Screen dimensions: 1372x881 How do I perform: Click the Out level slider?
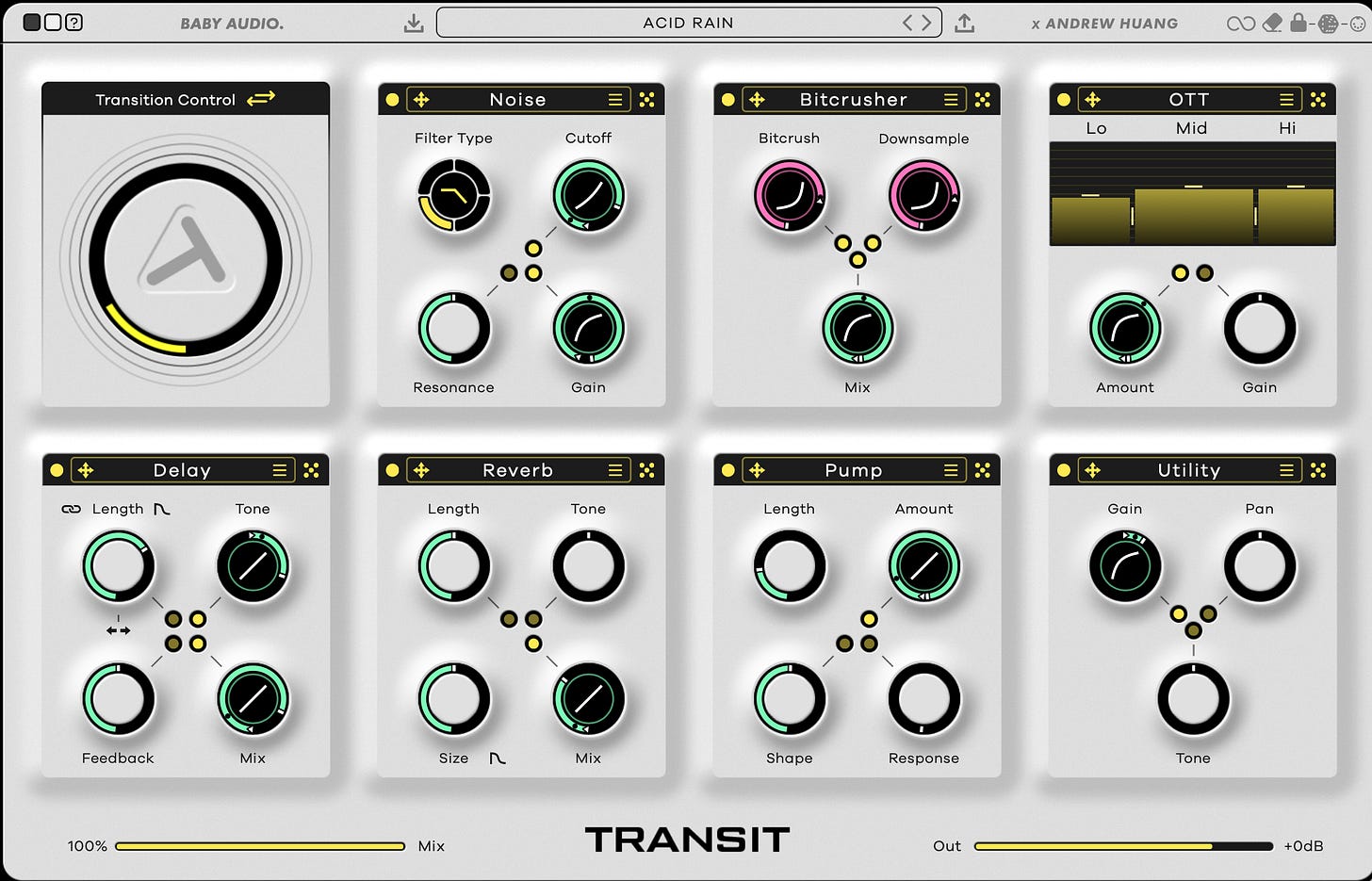pyautogui.click(x=1124, y=846)
